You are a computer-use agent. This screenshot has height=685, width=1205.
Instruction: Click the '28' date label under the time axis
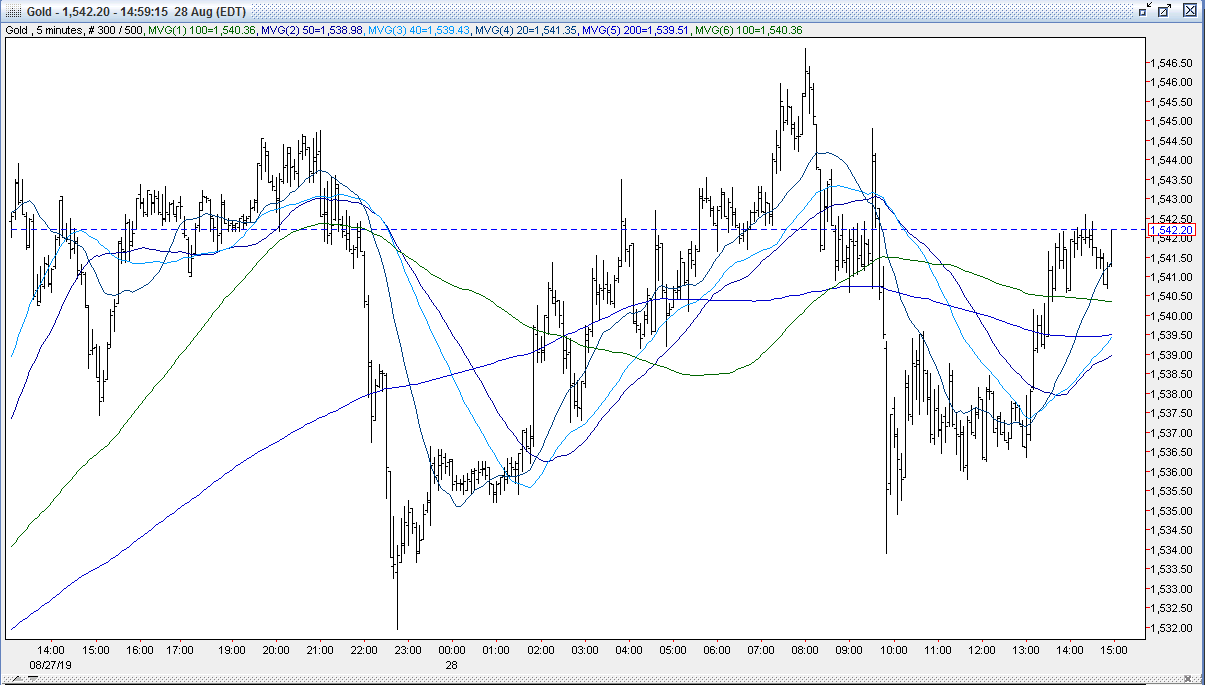[452, 664]
